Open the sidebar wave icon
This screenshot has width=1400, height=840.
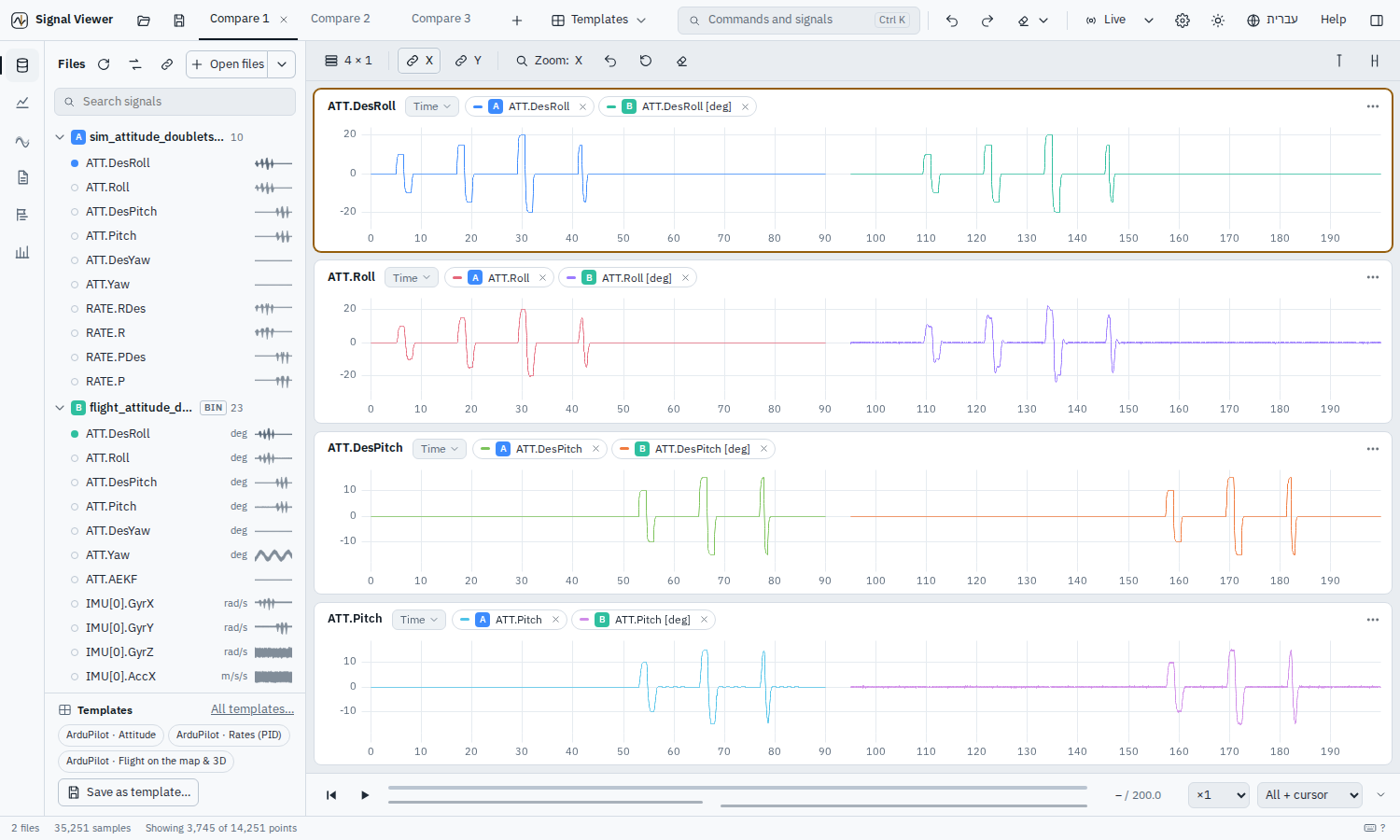(x=22, y=142)
